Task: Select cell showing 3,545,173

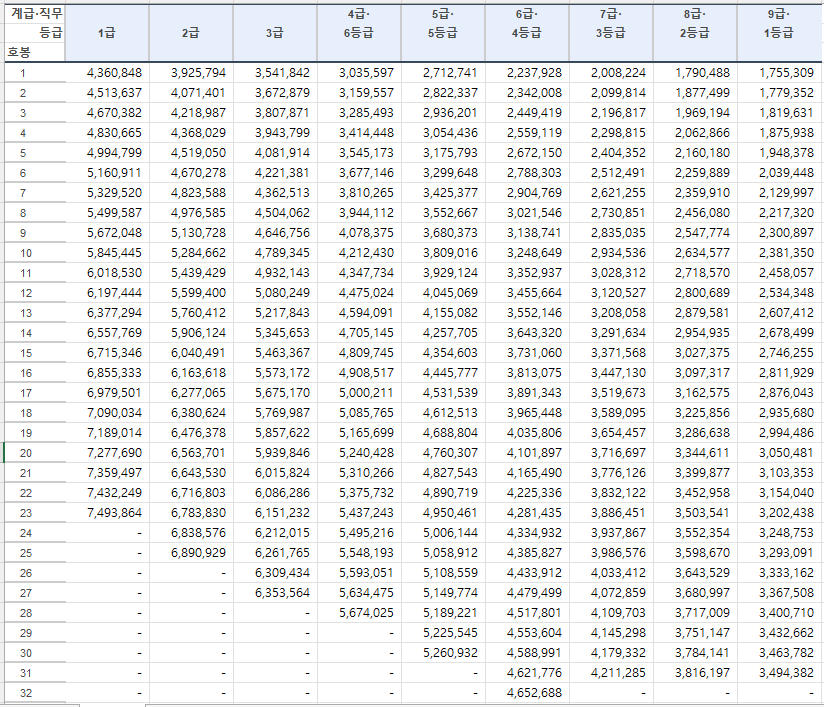Action: point(359,152)
